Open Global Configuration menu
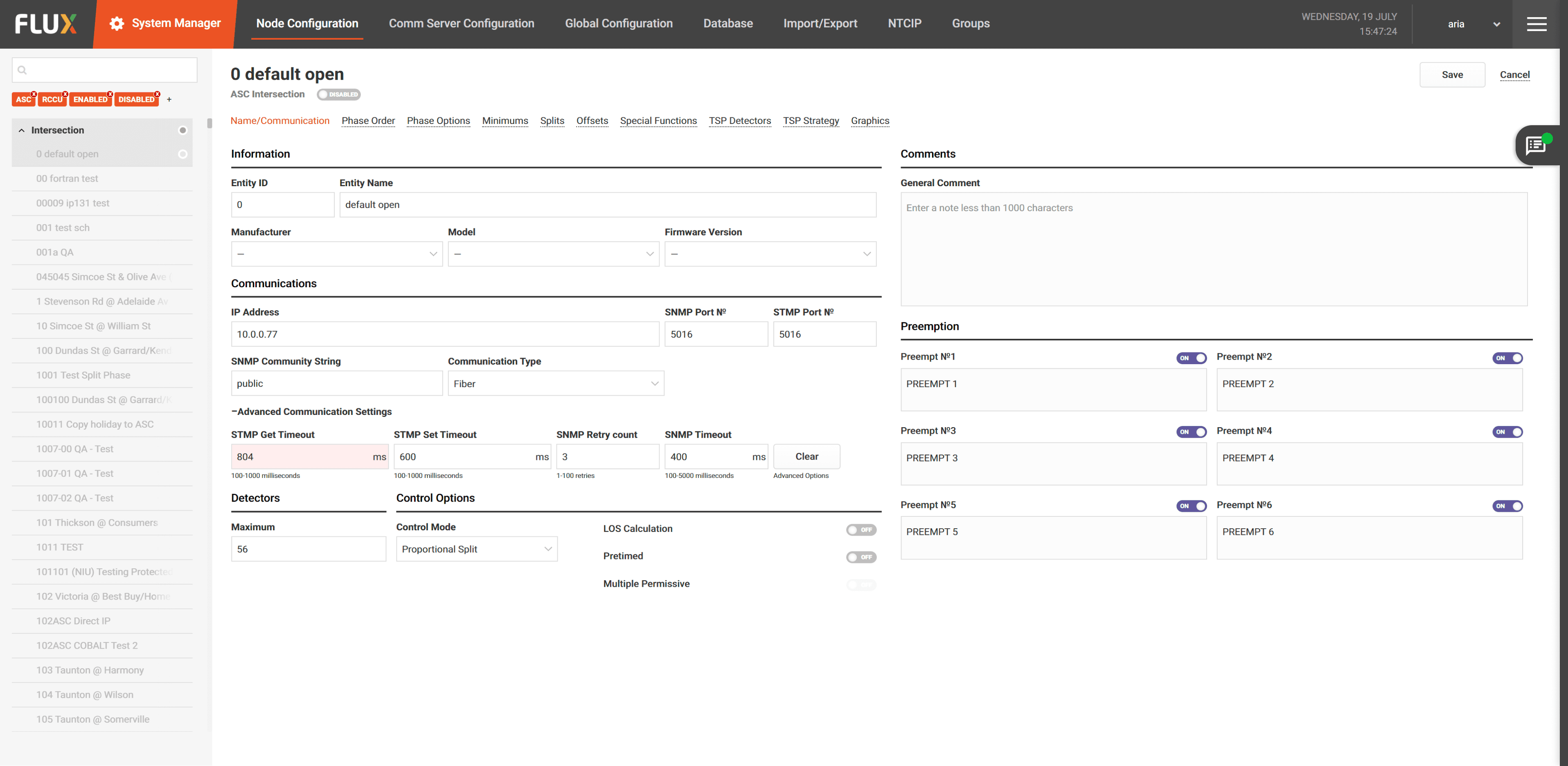Viewport: 1568px width, 766px height. pos(618,24)
